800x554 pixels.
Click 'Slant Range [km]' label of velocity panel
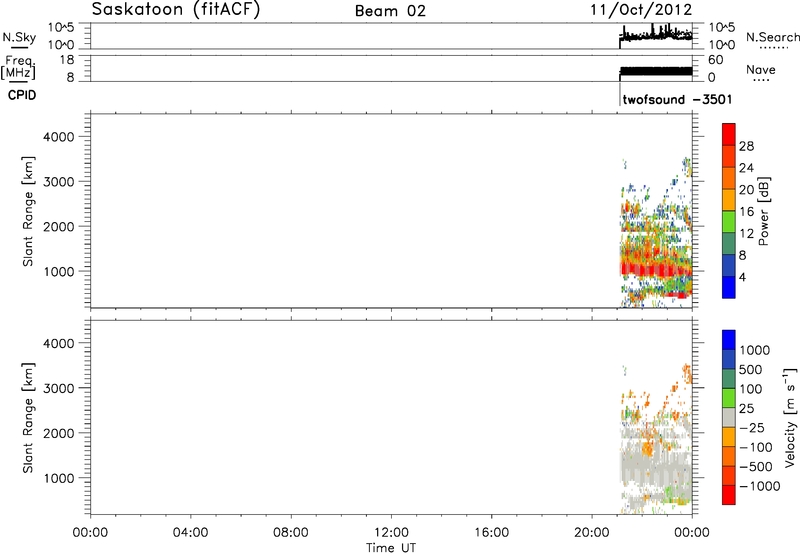point(28,418)
